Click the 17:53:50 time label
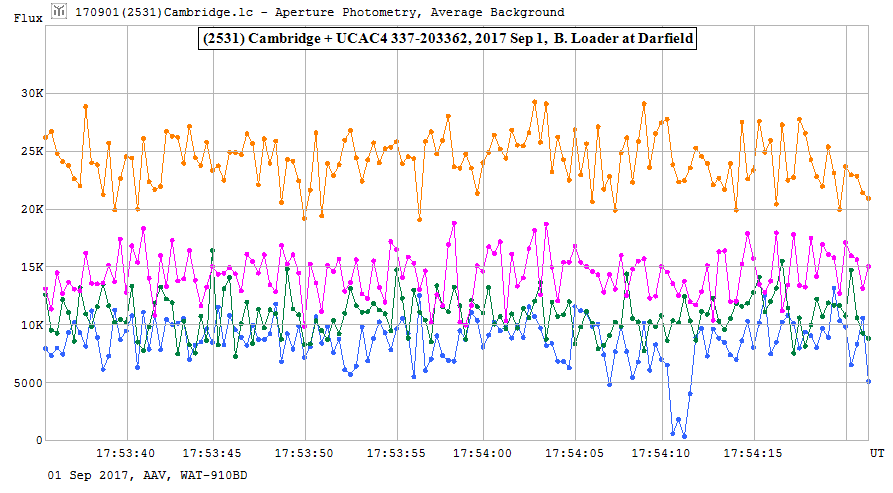The image size is (893, 493). click(x=304, y=454)
